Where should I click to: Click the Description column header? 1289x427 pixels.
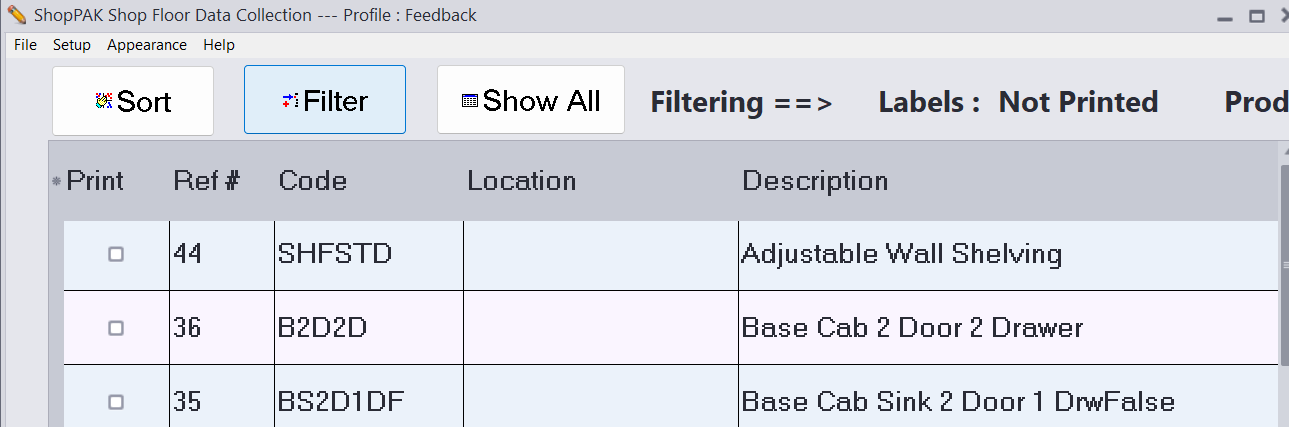click(815, 181)
